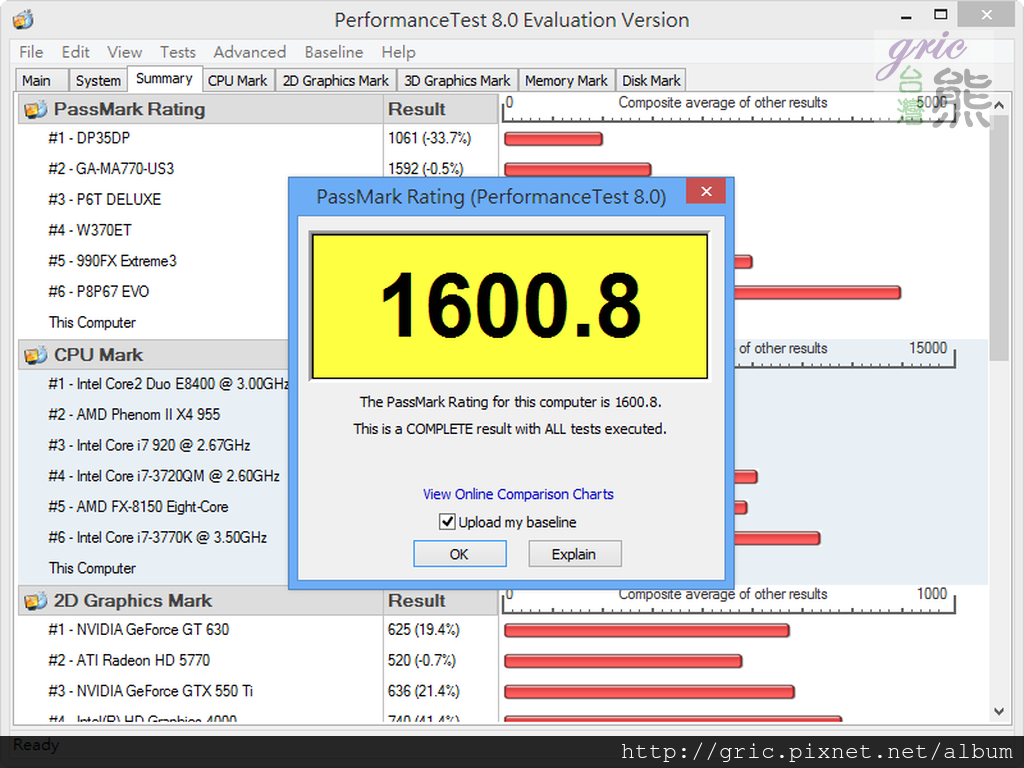Click the NVIDIA GeForce GT 630 result bar
This screenshot has height=768, width=1024.
pyautogui.click(x=646, y=630)
